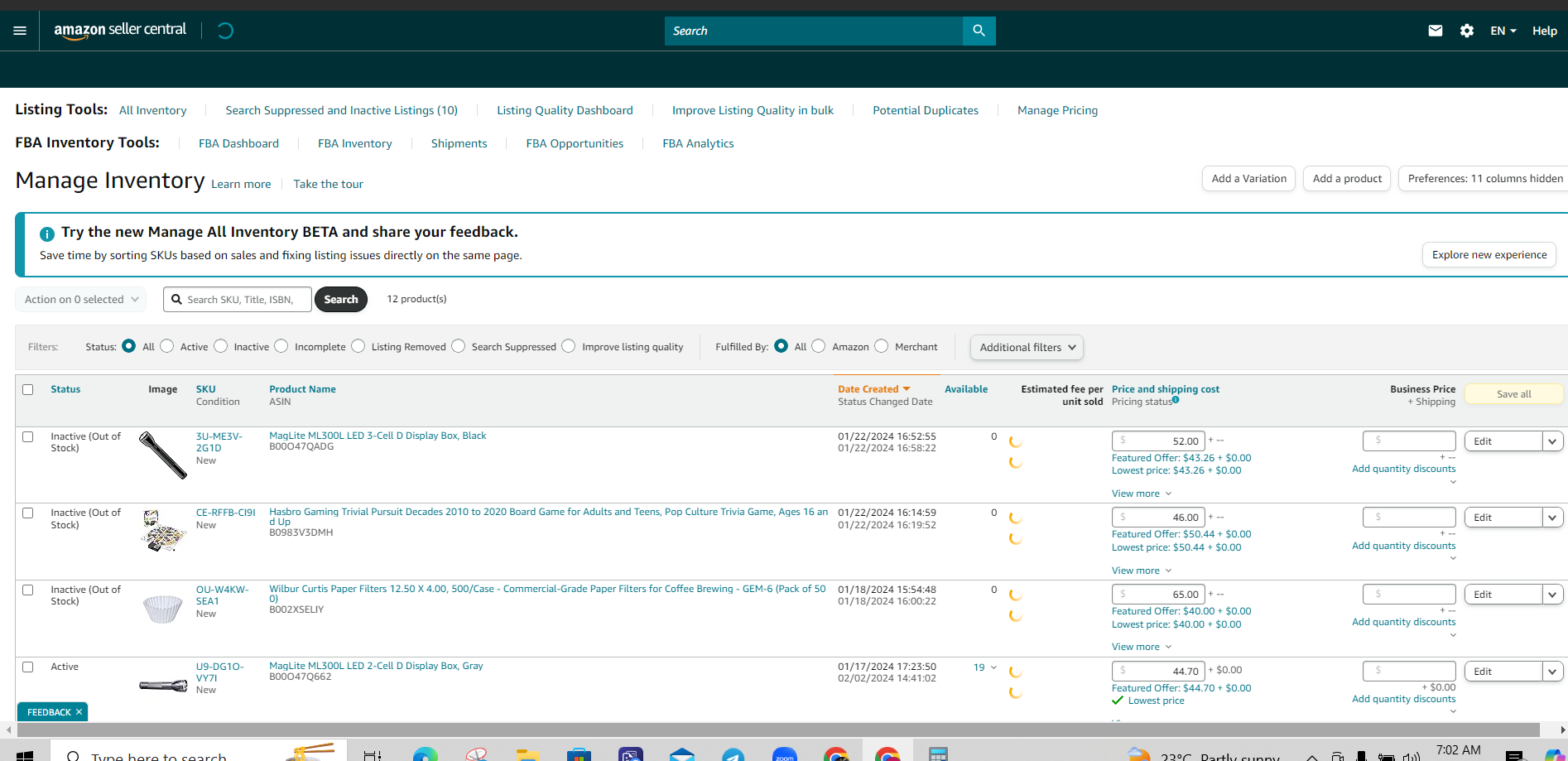Open the FBA Dashboard
The image size is (1568, 761).
238,143
